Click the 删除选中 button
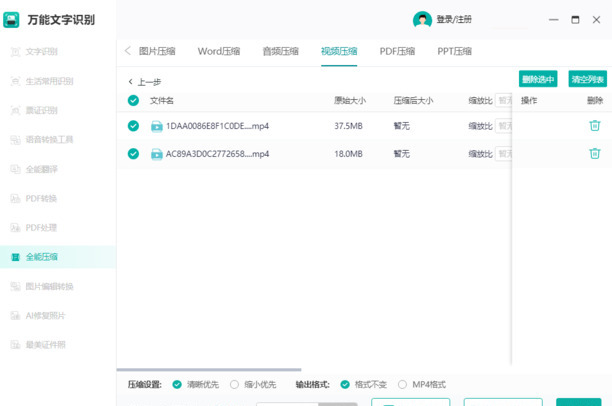 pos(538,79)
